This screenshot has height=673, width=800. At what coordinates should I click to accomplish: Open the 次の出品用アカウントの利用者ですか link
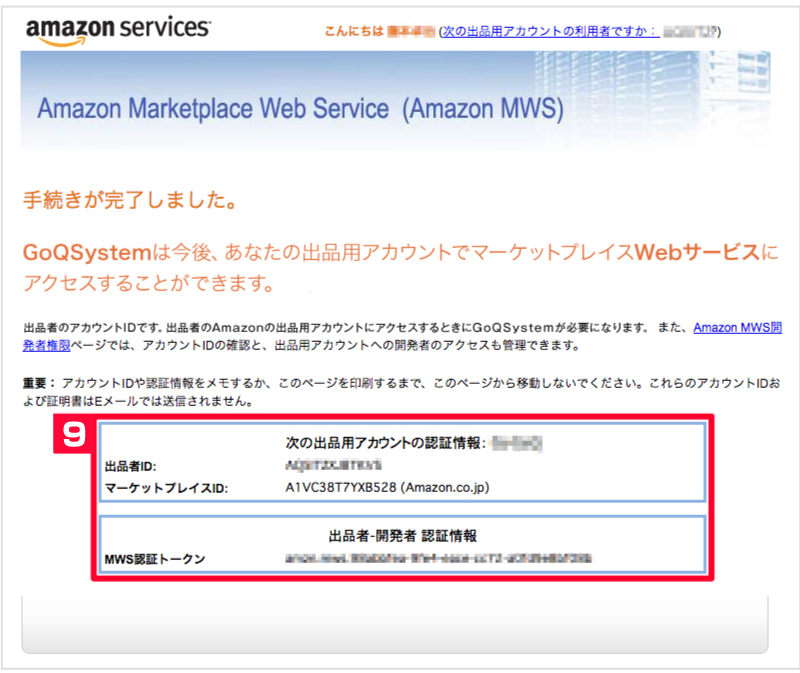click(x=551, y=32)
